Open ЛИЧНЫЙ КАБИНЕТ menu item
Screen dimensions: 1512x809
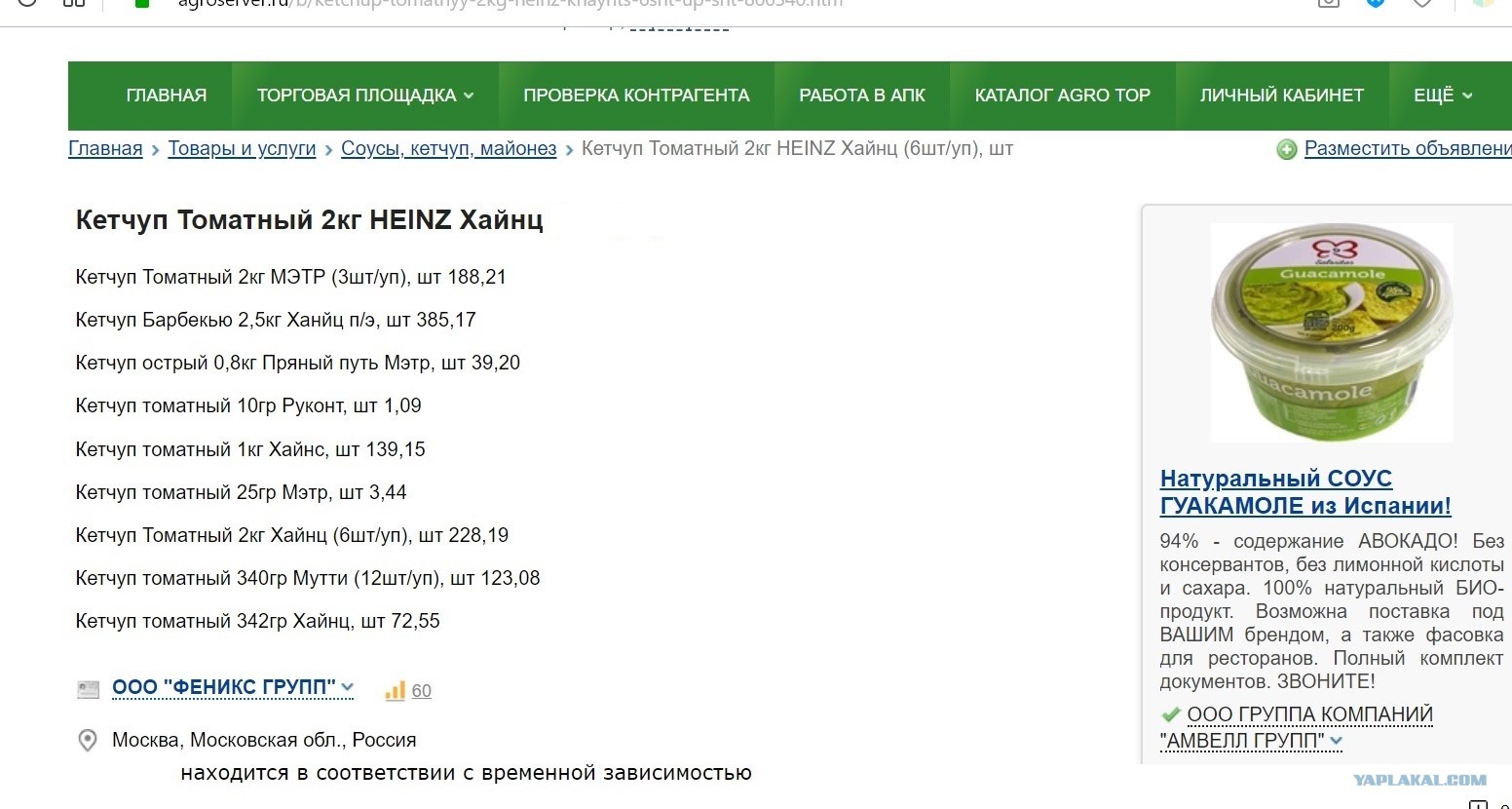pyautogui.click(x=1282, y=96)
